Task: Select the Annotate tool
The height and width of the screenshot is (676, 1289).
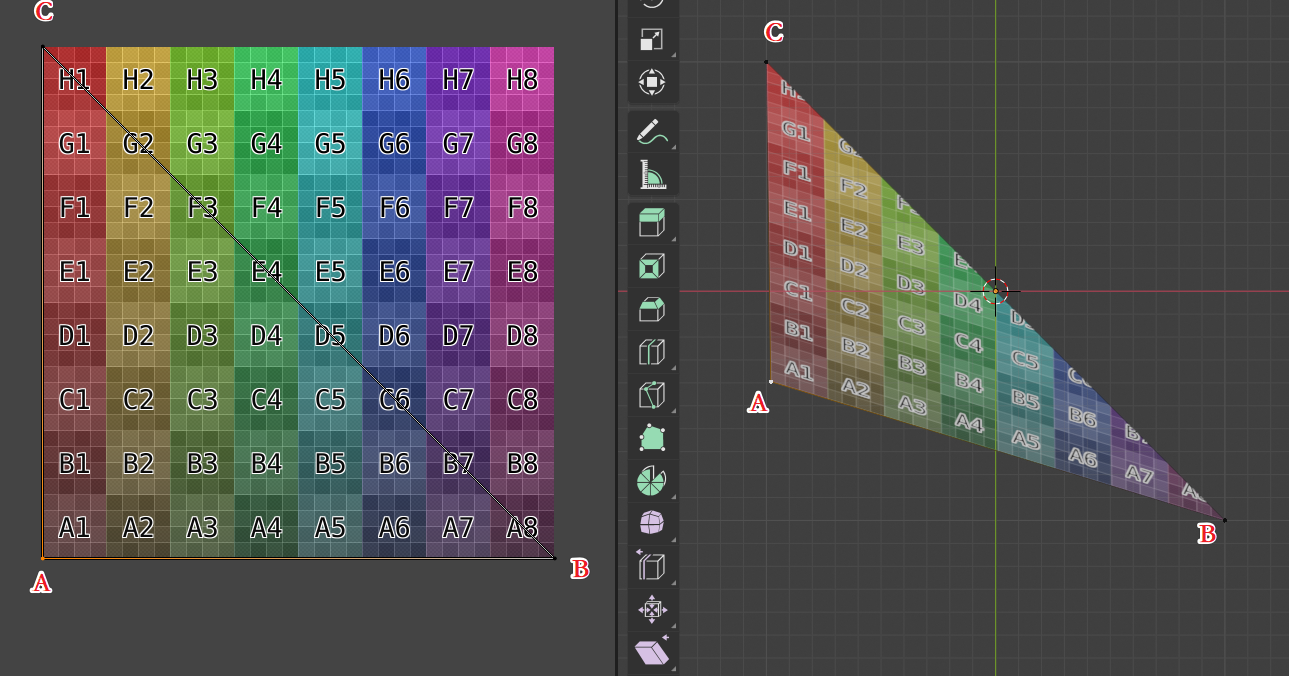Action: tap(652, 131)
